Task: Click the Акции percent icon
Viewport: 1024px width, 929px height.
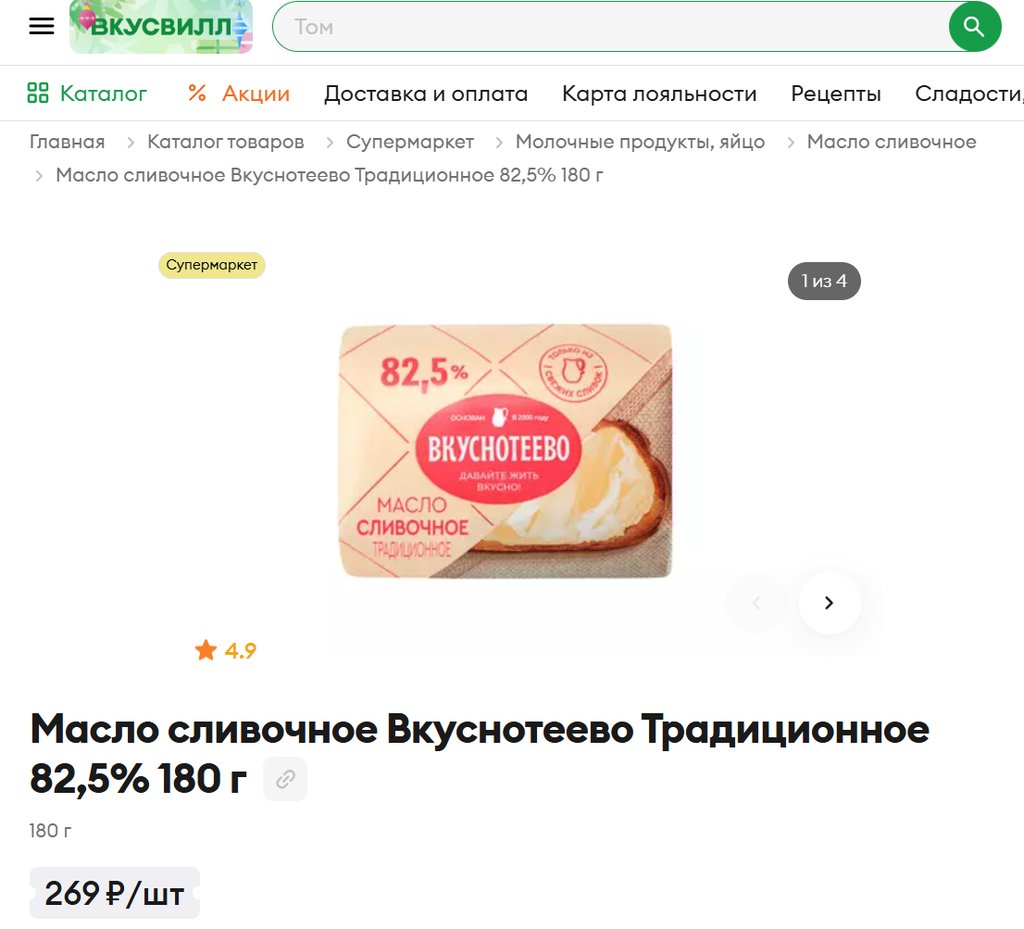Action: point(197,93)
